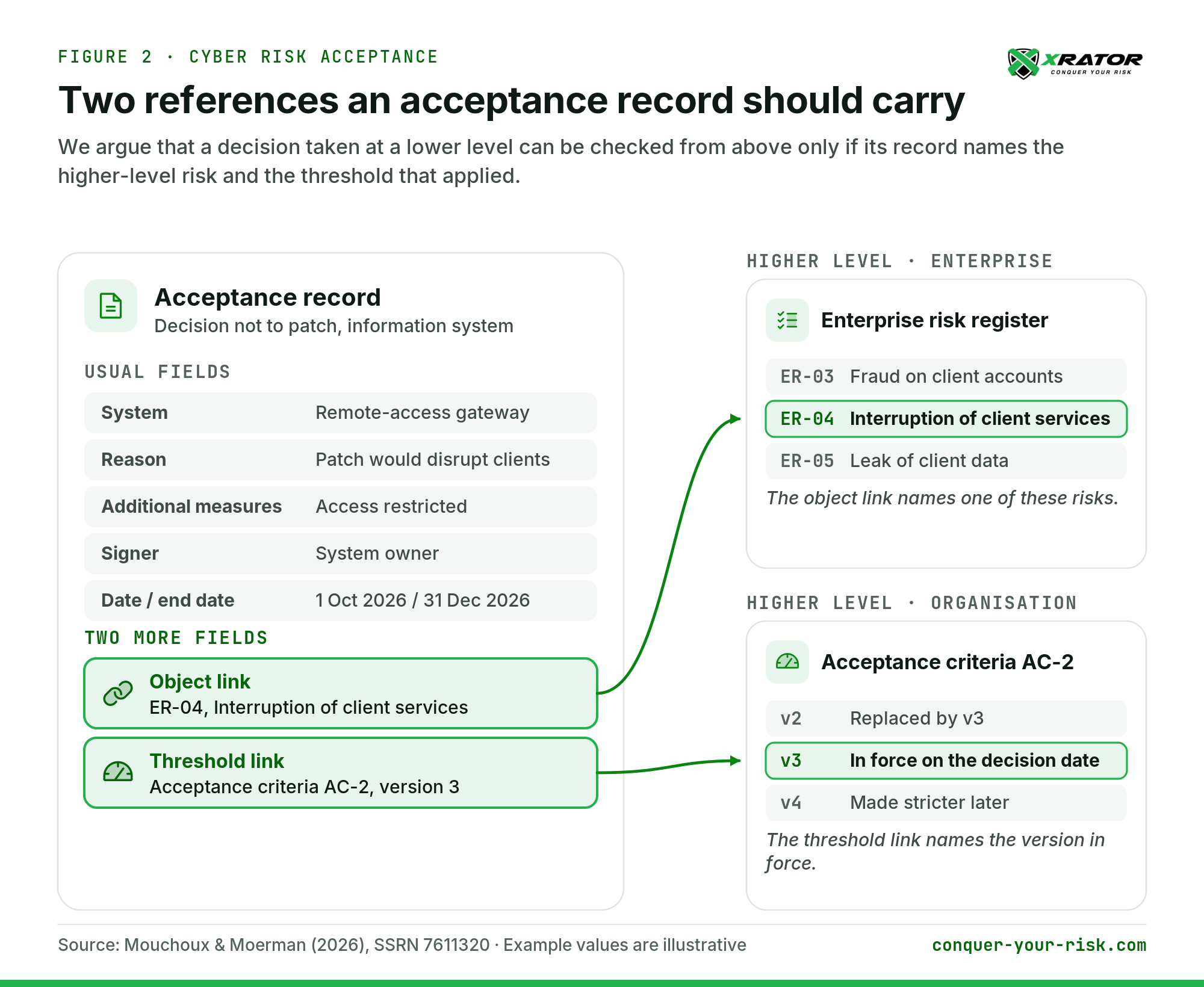Click the ER-05 Leak of client data row

pyautogui.click(x=946, y=461)
